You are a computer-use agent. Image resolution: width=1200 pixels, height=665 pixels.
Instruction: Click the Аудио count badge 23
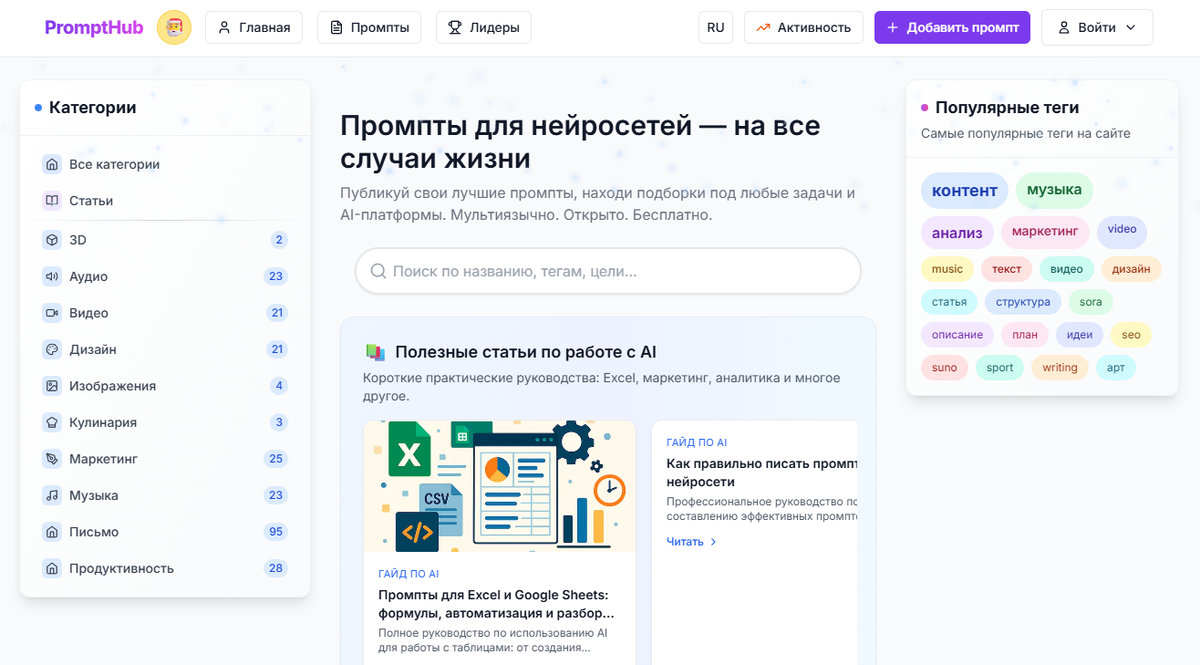click(x=276, y=276)
